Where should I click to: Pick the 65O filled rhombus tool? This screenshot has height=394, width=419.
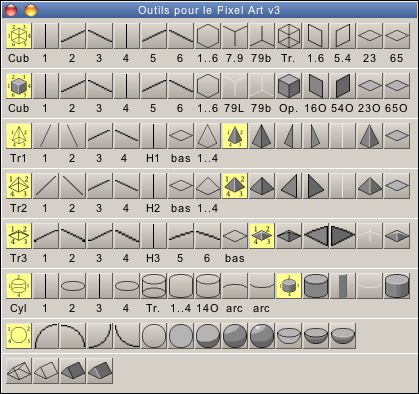tap(397, 86)
